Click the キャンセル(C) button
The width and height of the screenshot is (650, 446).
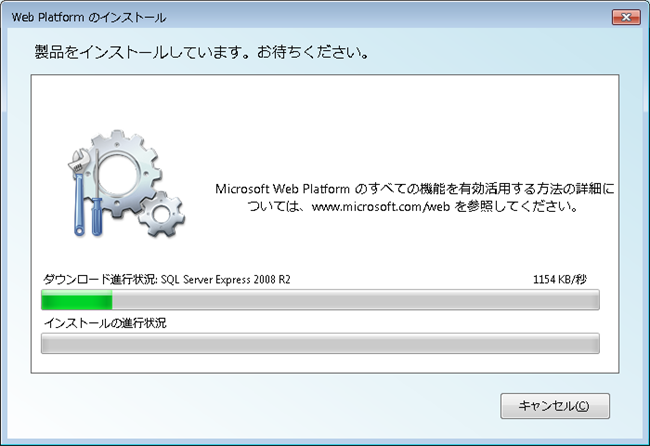pos(555,406)
